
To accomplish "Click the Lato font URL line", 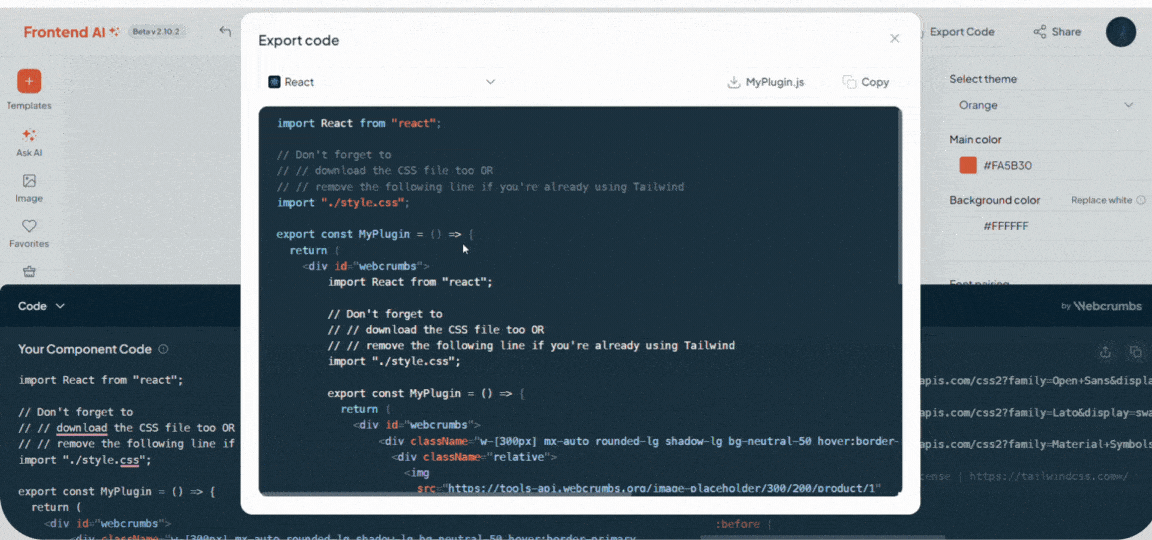I will [x=1036, y=413].
